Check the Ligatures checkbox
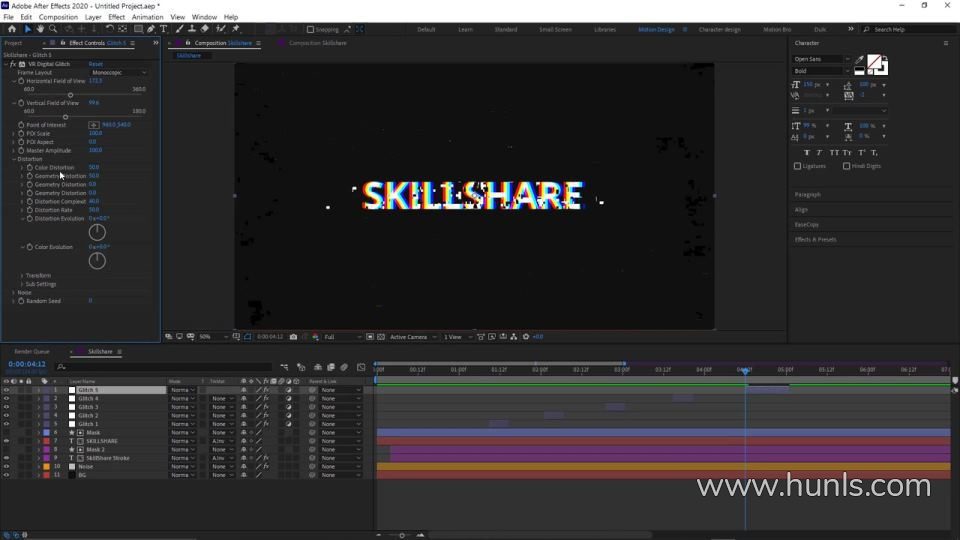Viewport: 960px width, 540px height. (x=797, y=166)
